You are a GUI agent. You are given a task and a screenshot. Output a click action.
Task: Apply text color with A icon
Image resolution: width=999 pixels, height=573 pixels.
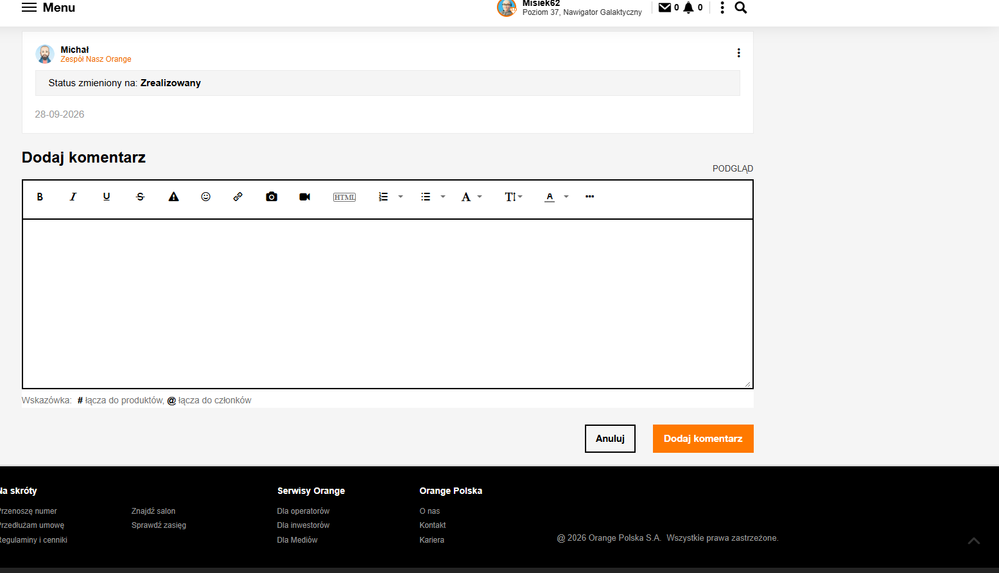[x=549, y=197]
